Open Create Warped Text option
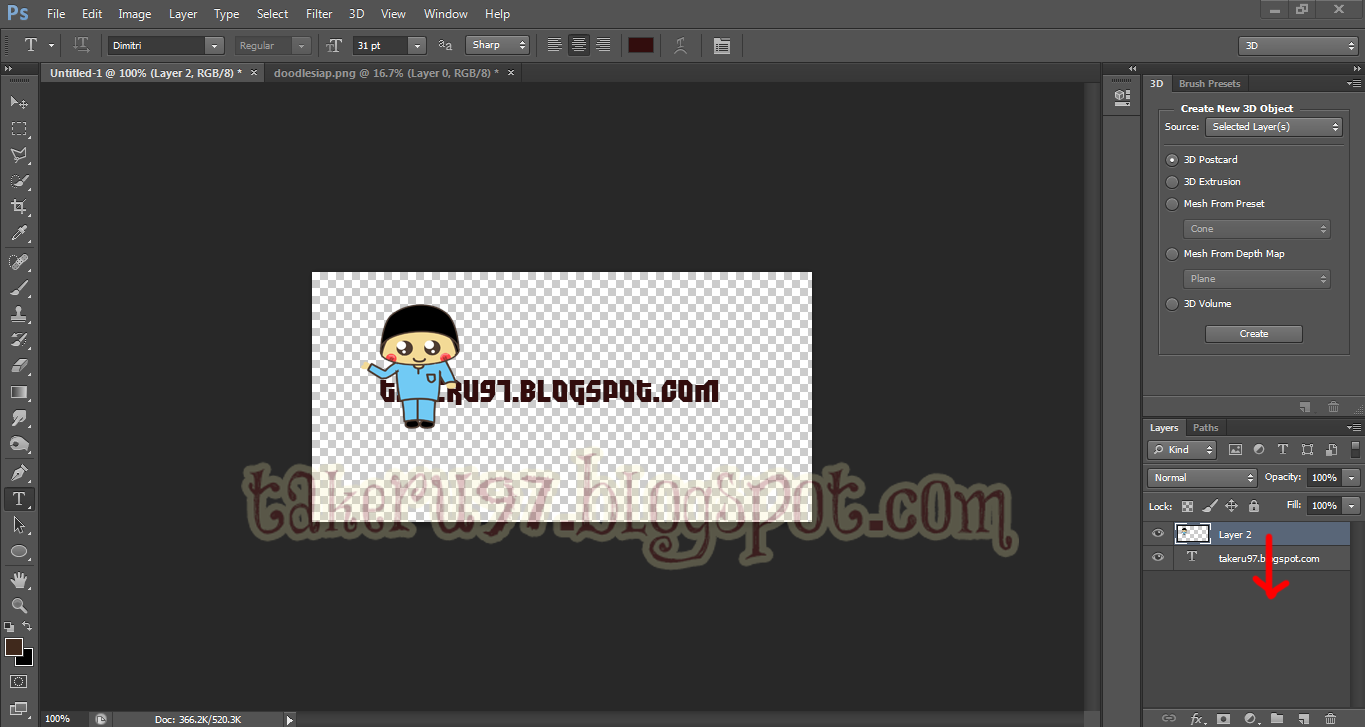The width and height of the screenshot is (1365, 727). click(x=680, y=45)
